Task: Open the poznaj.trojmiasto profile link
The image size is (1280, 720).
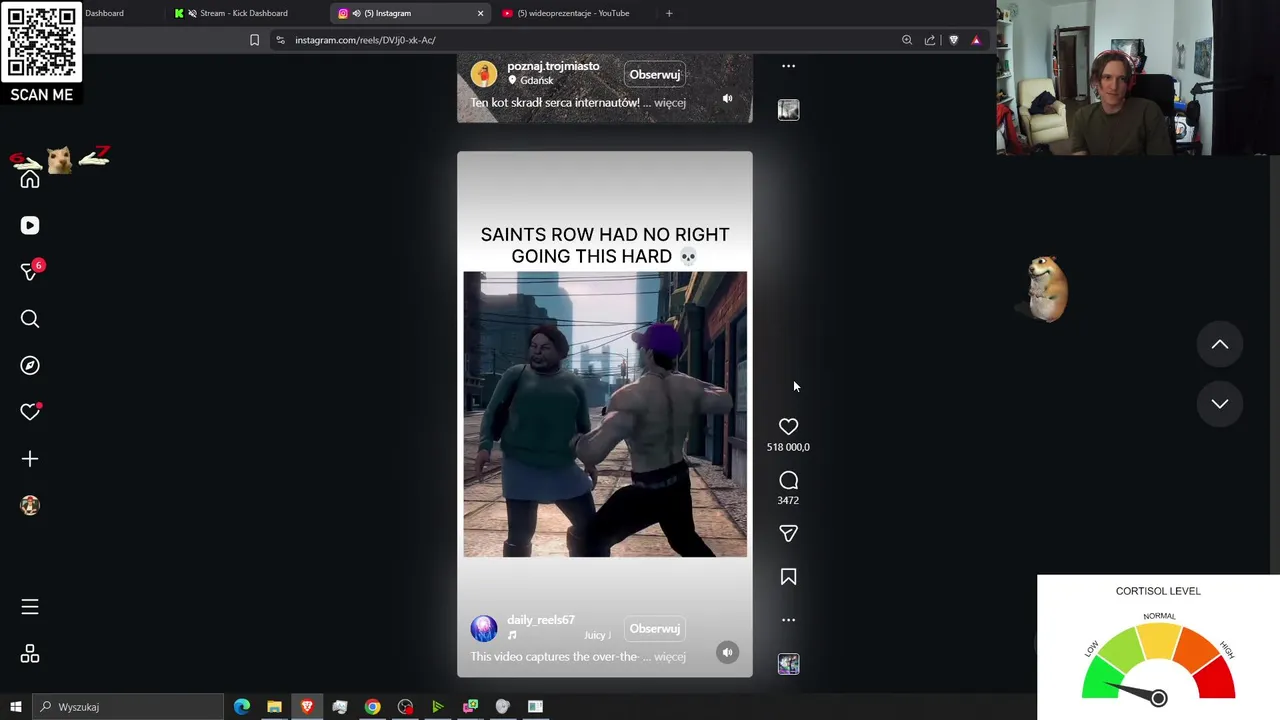Action: [x=553, y=66]
